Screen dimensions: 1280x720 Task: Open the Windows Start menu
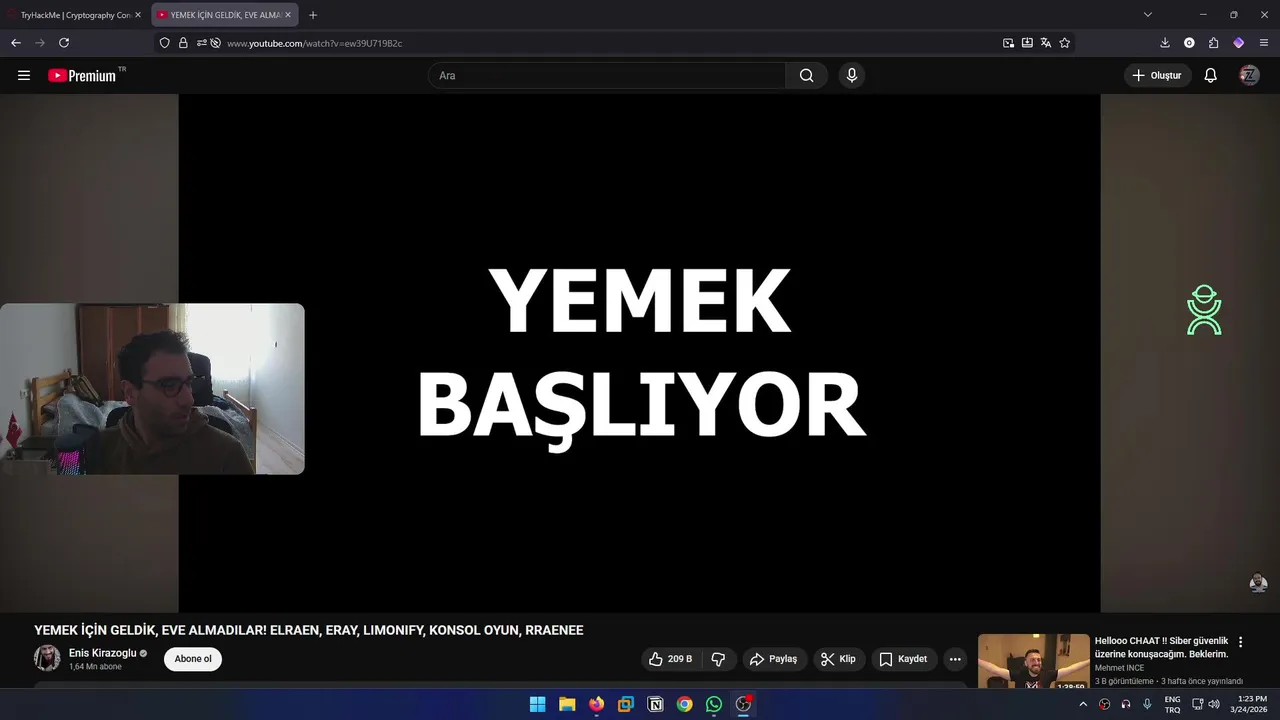click(537, 704)
